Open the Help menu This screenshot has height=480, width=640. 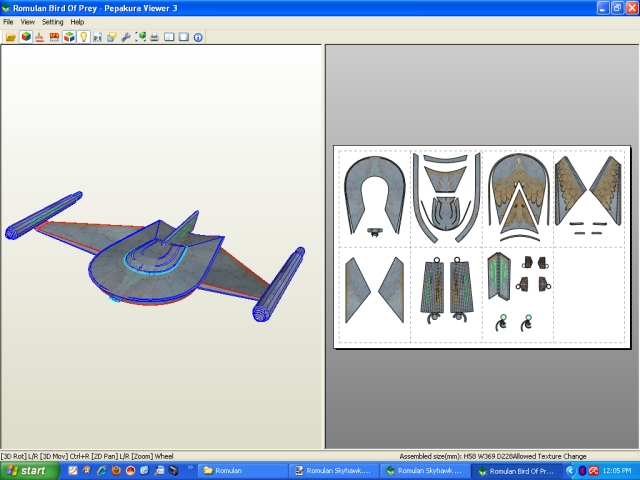77,22
